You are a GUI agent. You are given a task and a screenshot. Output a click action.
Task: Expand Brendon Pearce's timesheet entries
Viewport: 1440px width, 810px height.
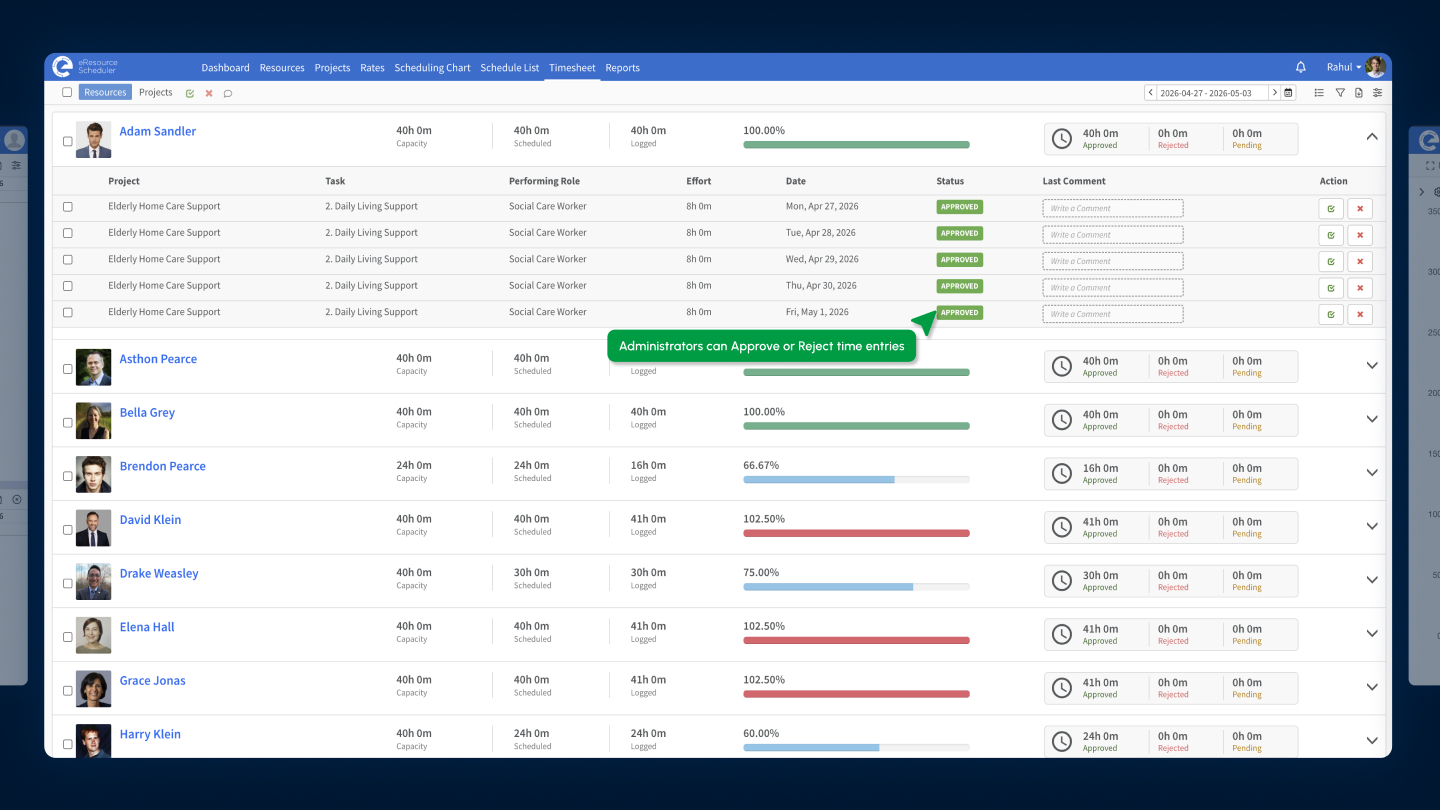(1372, 472)
